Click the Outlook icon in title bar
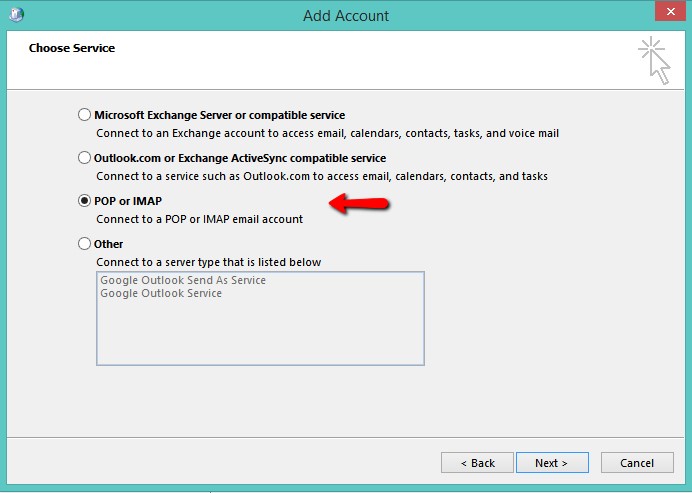Viewport: 692px width, 493px height. tap(16, 15)
